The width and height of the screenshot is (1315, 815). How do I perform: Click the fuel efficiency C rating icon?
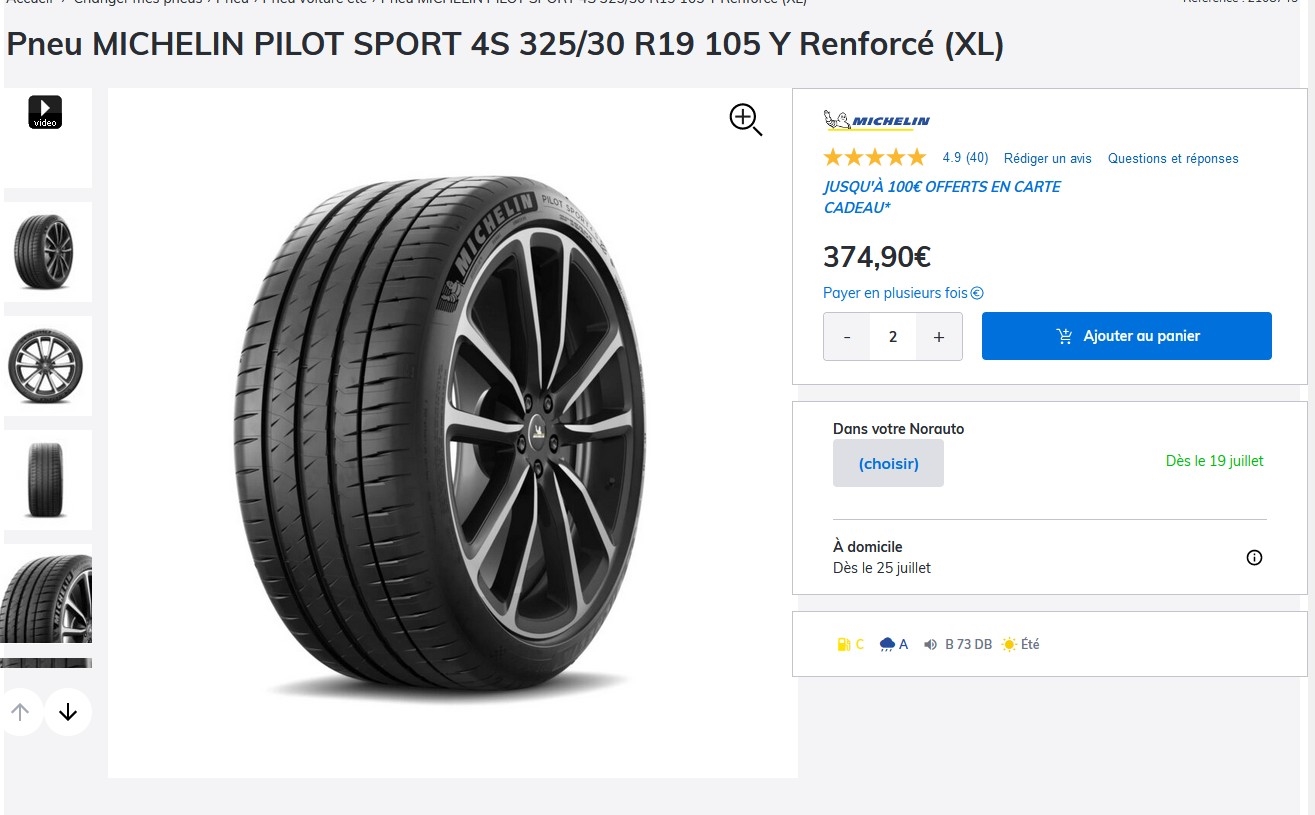coord(843,645)
